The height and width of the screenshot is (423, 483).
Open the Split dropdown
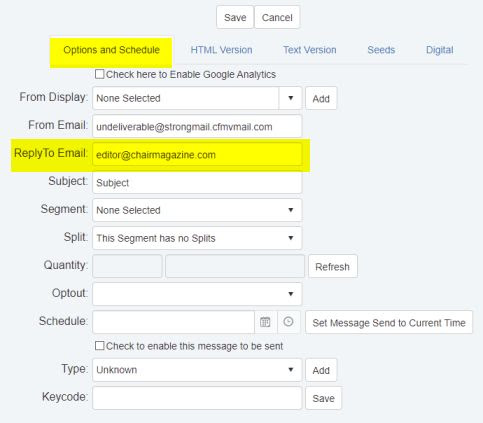point(197,238)
